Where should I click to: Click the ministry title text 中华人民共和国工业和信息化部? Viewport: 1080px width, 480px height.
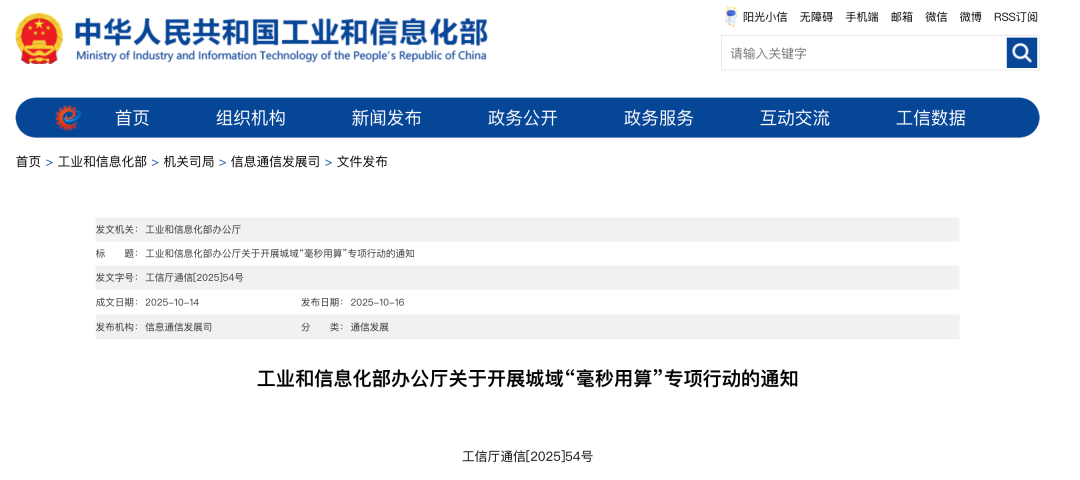(x=281, y=31)
